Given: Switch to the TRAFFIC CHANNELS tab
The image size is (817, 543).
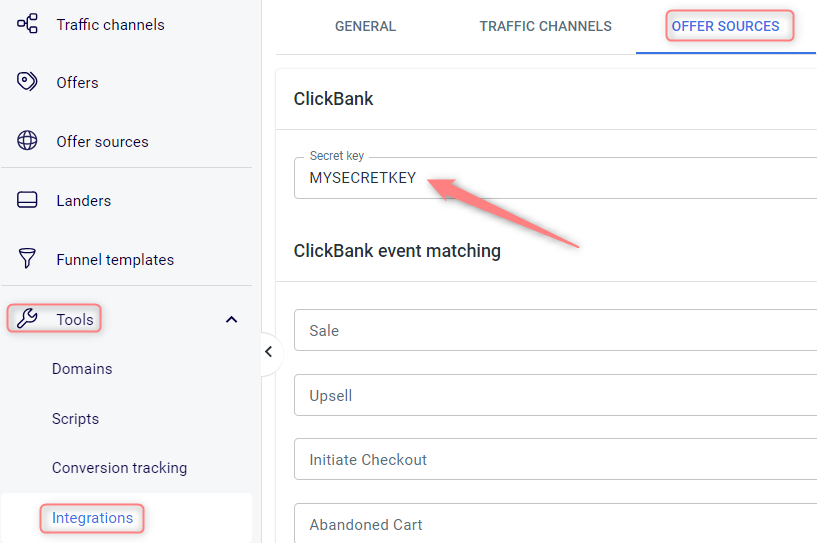Looking at the screenshot, I should [x=546, y=26].
